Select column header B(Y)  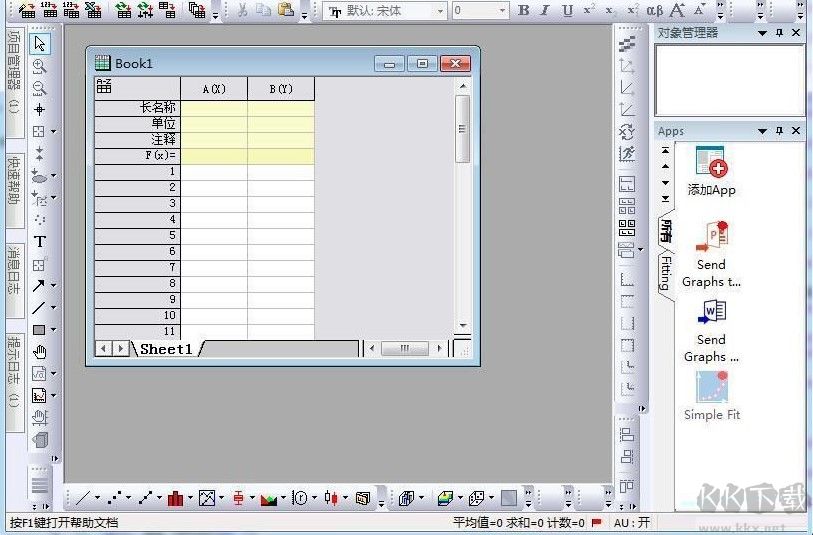pyautogui.click(x=281, y=89)
